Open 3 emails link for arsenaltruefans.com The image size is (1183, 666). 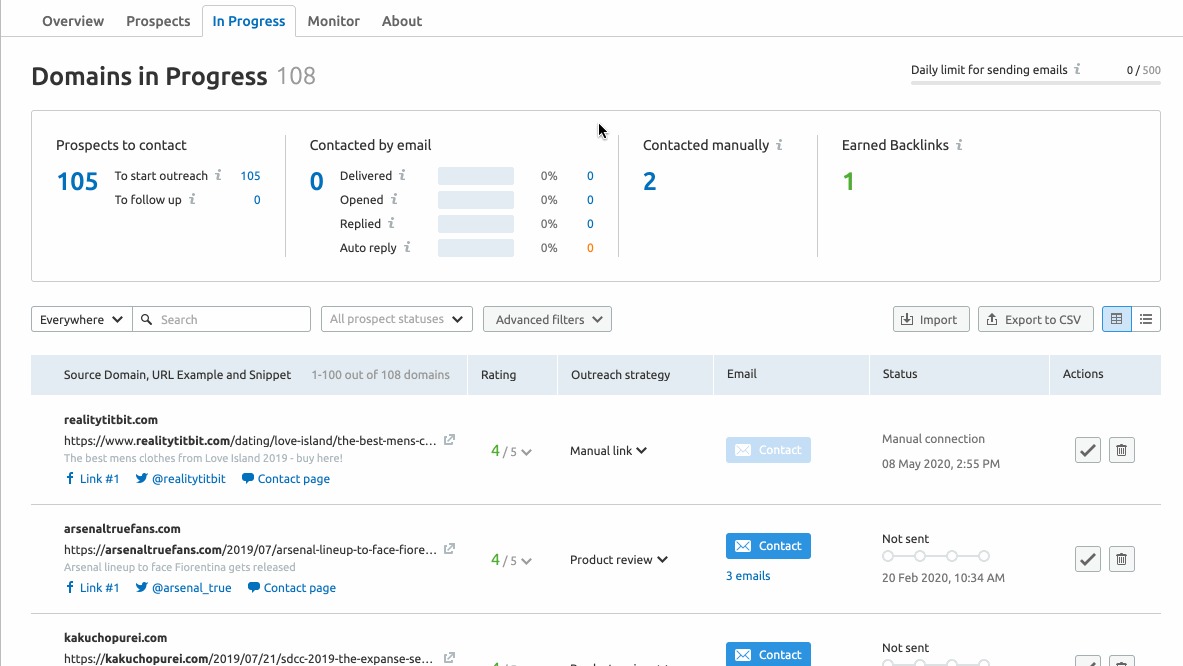[748, 575]
